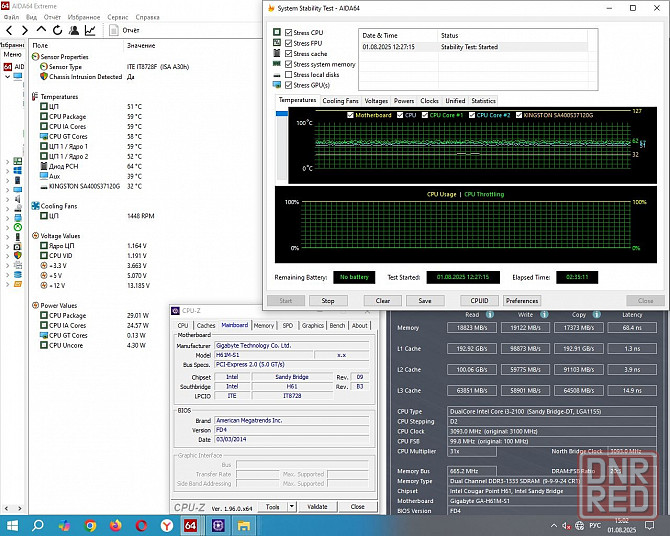
Task: Click the Write info icon in benchmark window
Action: pos(544,315)
